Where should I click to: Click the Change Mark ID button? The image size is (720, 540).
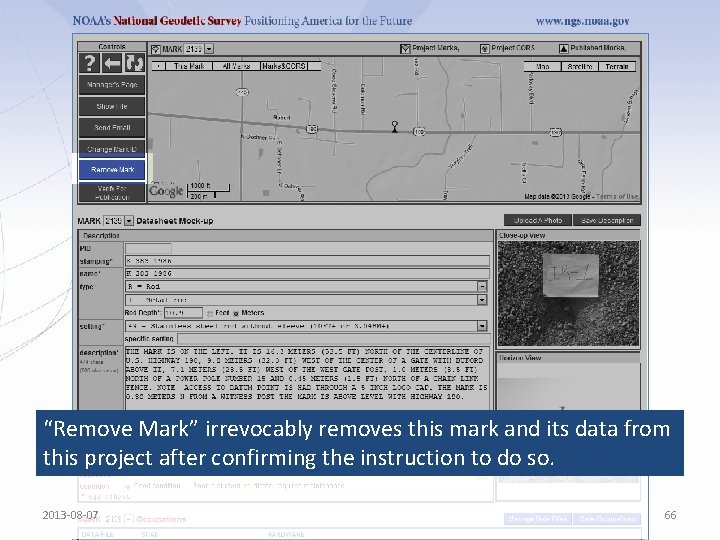(112, 149)
